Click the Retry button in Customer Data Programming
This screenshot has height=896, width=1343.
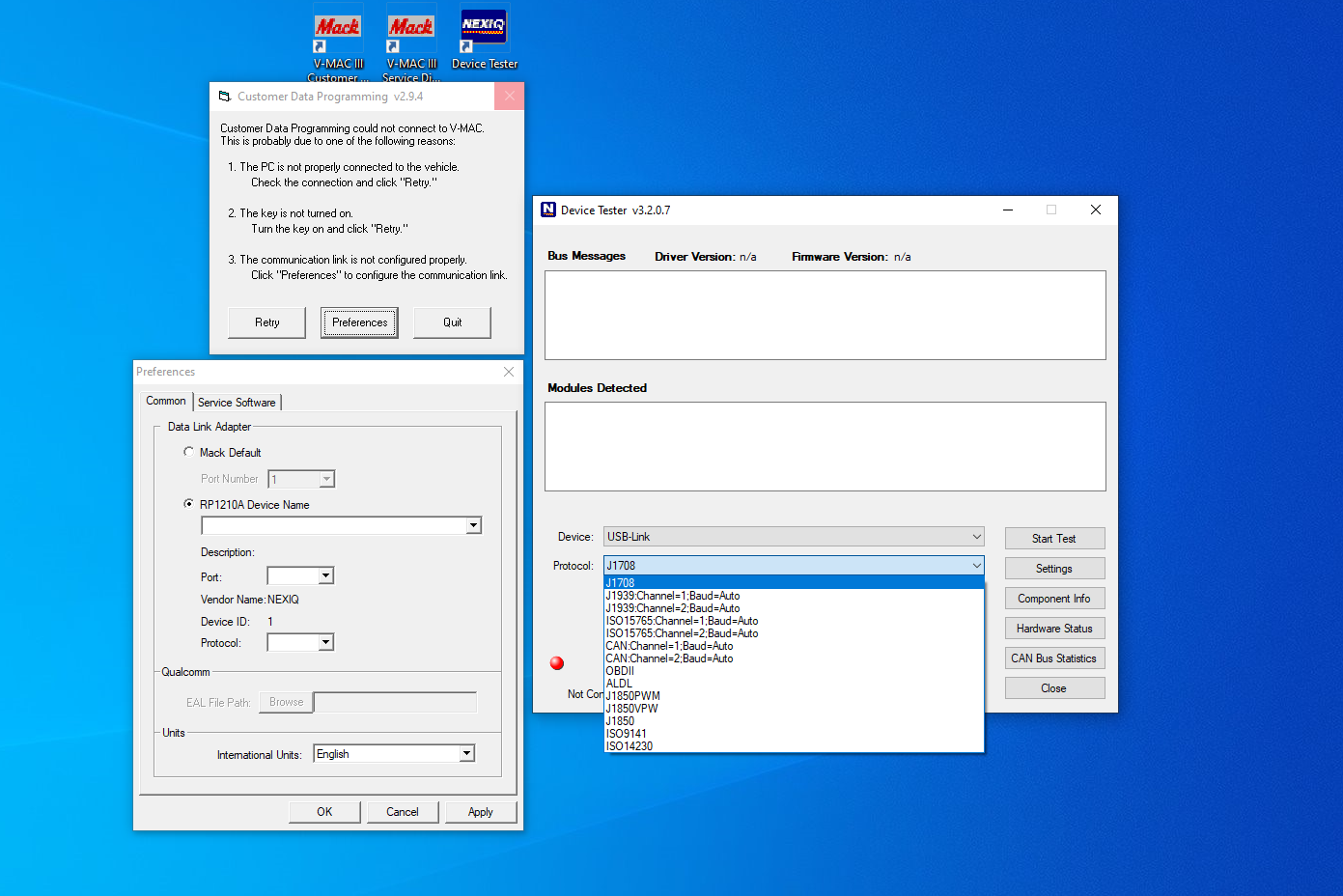pos(266,322)
